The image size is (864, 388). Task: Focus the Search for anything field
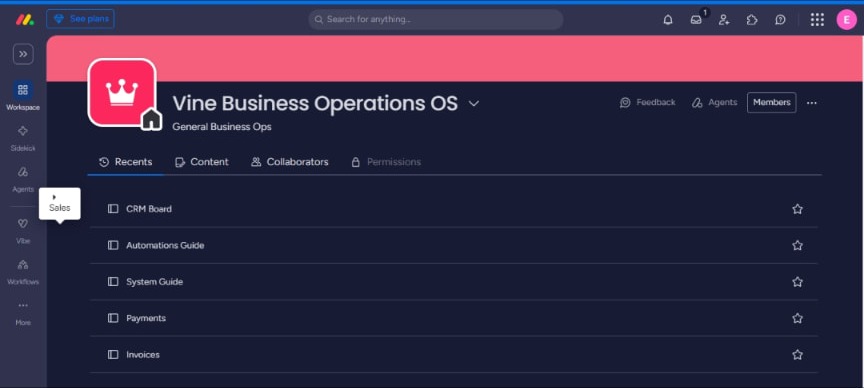coord(435,19)
